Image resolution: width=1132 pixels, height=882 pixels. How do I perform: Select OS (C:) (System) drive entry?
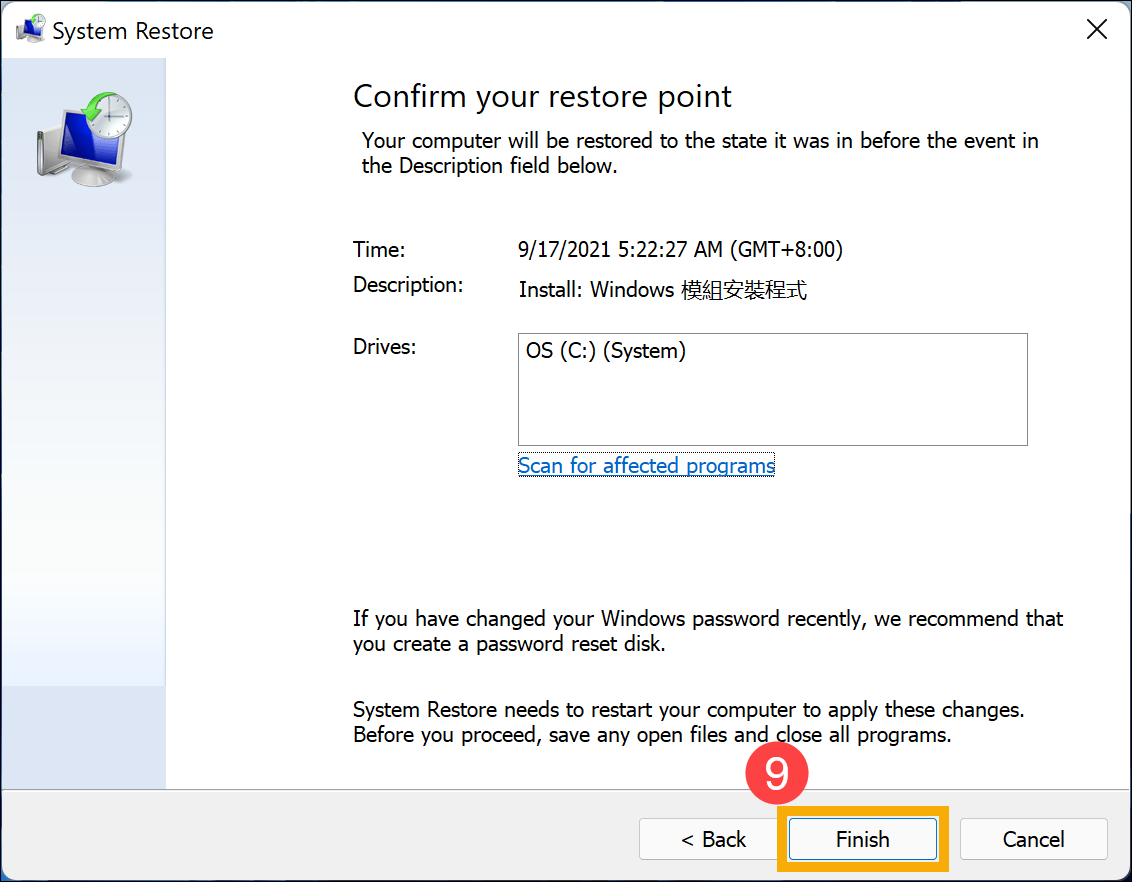coord(606,351)
